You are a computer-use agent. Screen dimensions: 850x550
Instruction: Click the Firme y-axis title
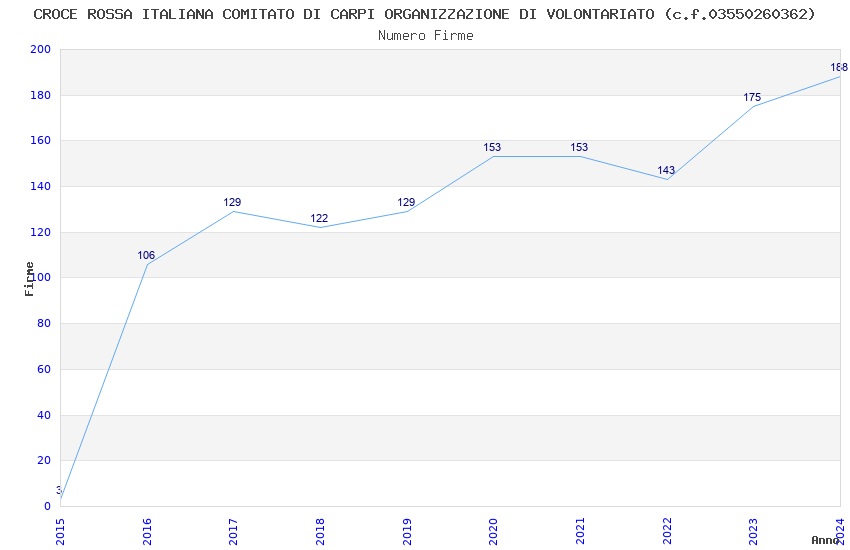click(x=29, y=279)
